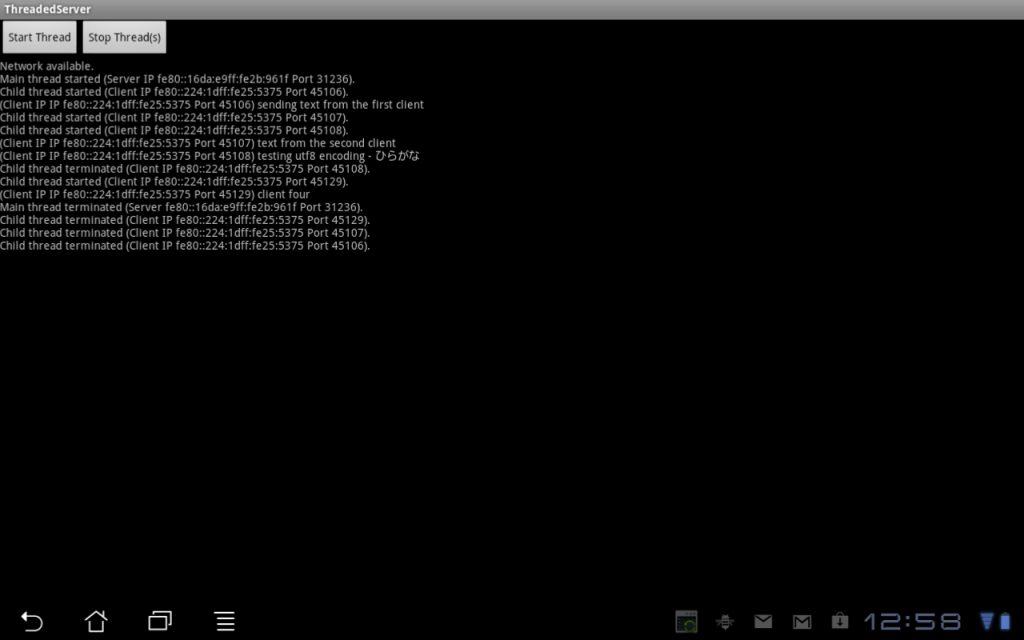Tap the USB debugging bug icon
This screenshot has width=1024, height=640.
click(725, 622)
